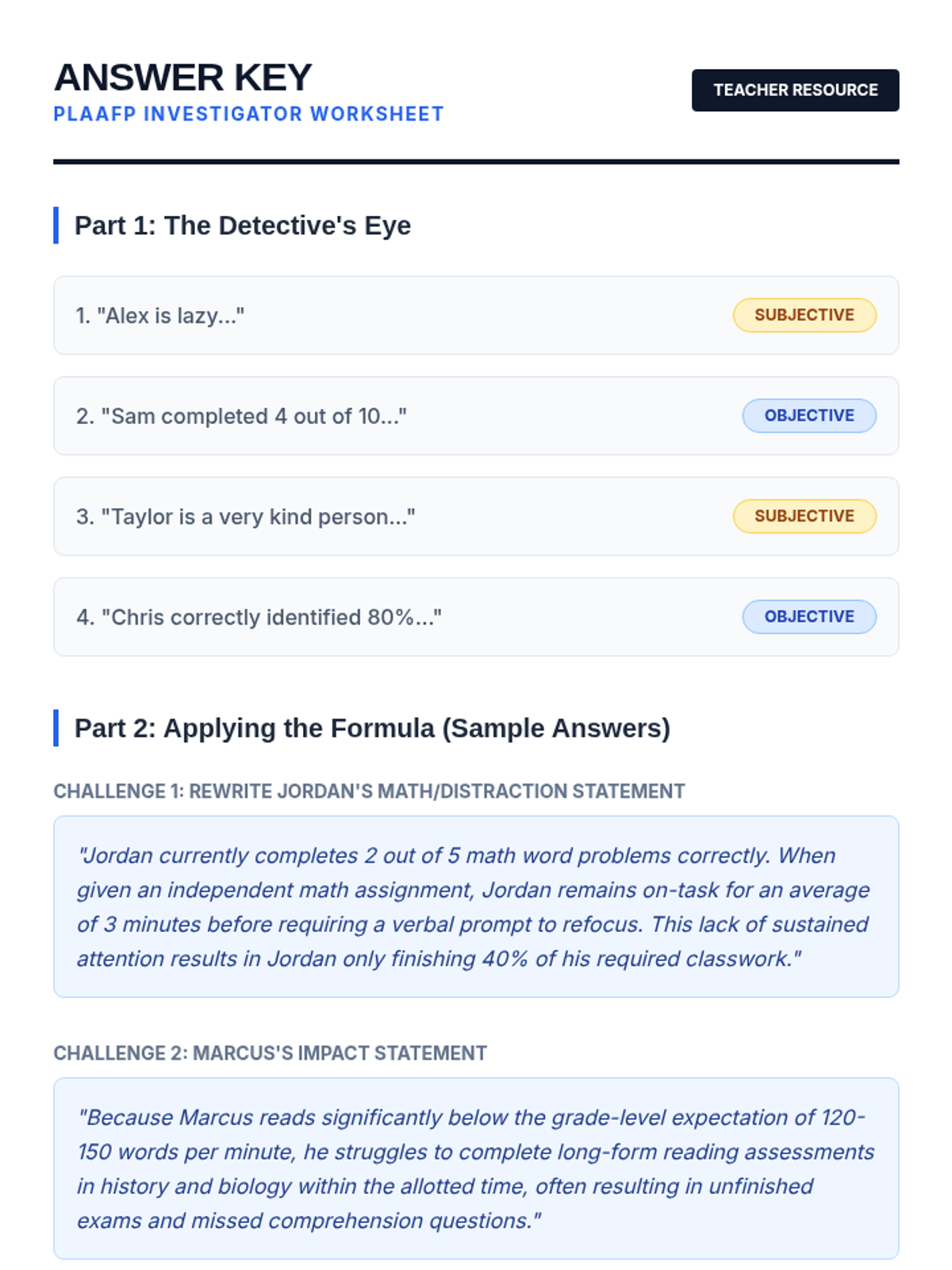Click the Challenge 1 Jordan statement label

point(369,791)
